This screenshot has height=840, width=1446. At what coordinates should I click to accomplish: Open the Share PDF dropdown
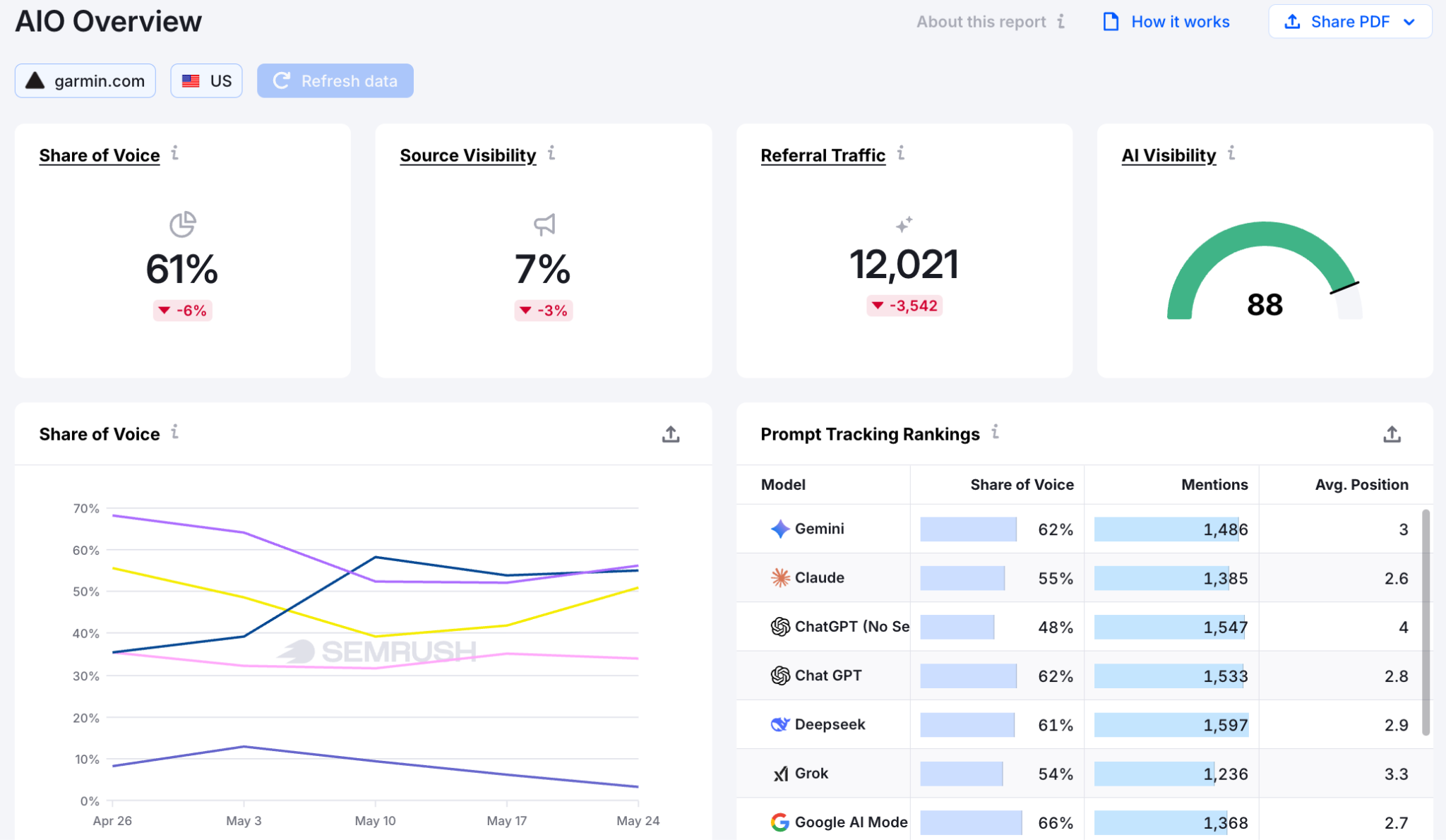tap(1350, 22)
